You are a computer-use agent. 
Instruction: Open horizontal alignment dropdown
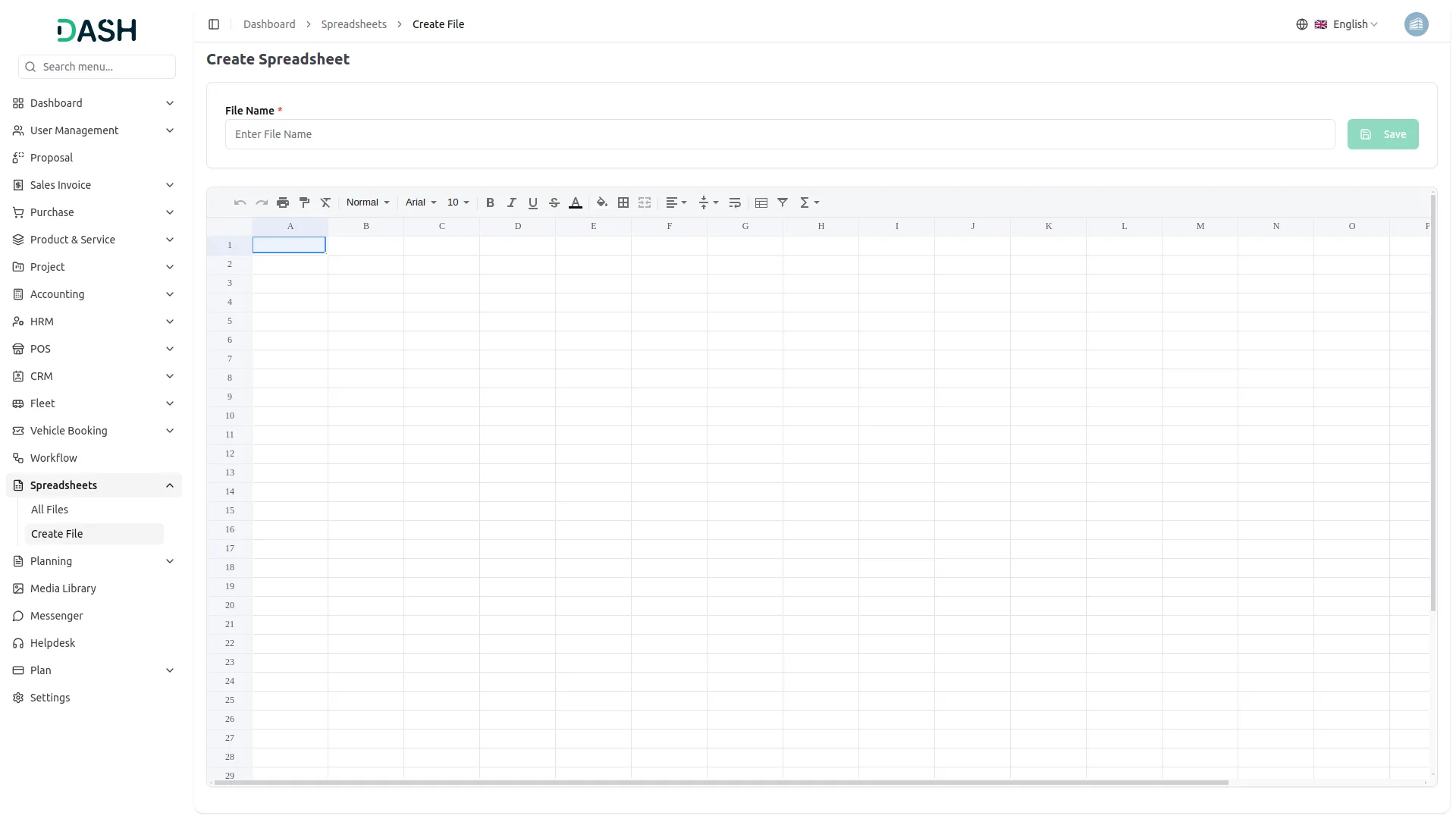[x=676, y=202]
